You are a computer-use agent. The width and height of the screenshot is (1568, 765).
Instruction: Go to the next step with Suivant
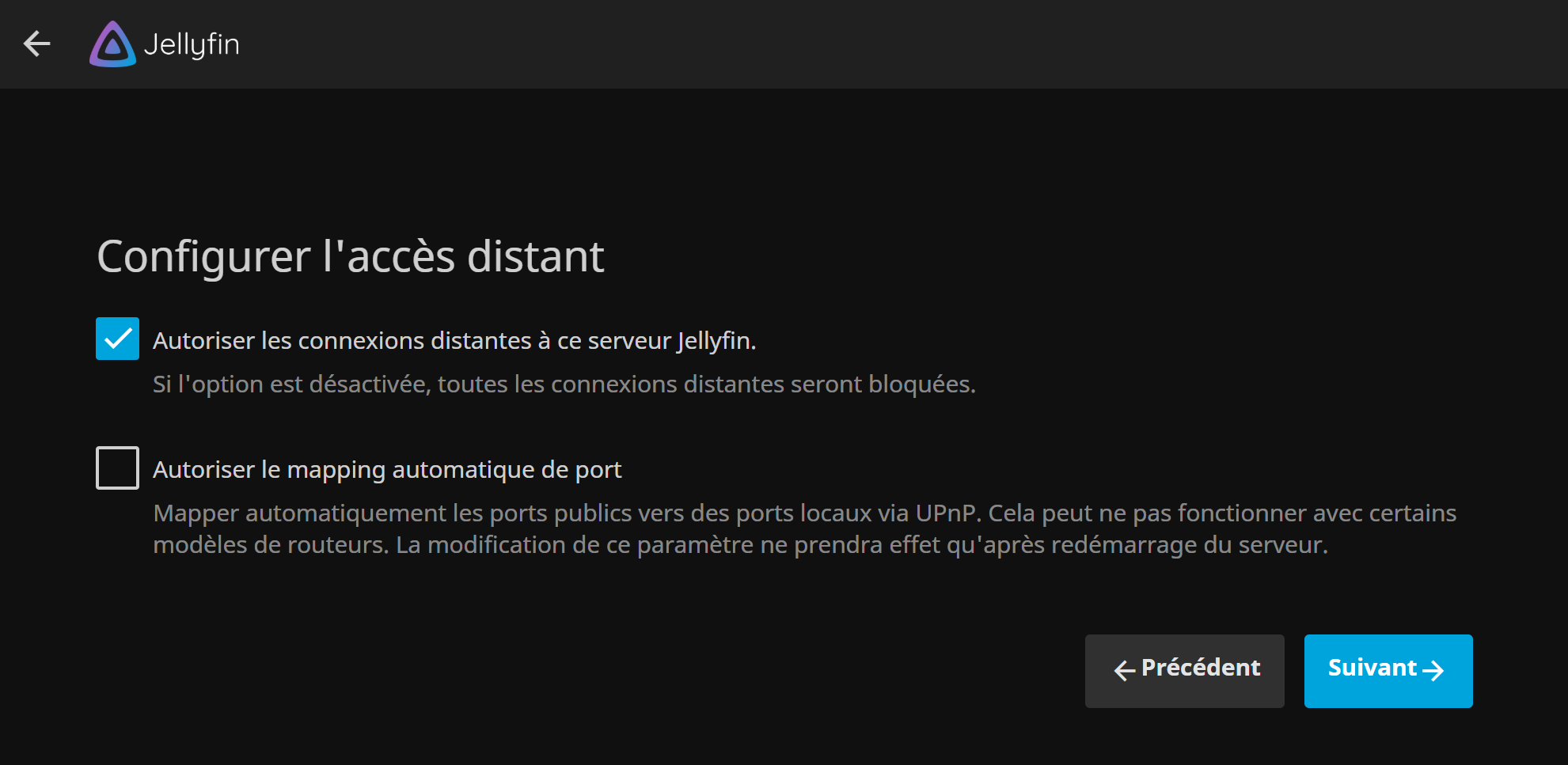point(1388,671)
